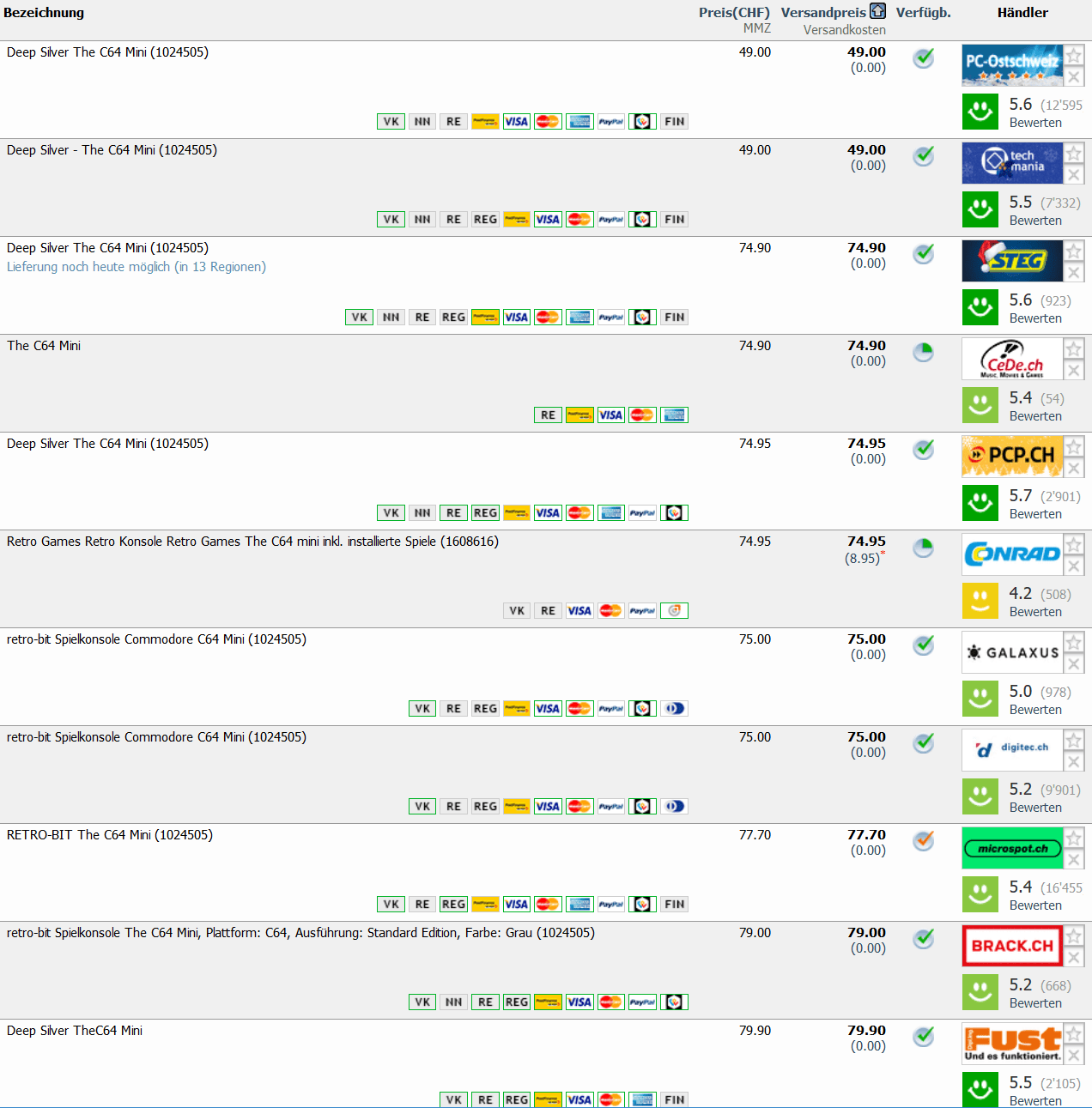Click the green smiley rating for STEG
1092x1108 pixels.
980,306
